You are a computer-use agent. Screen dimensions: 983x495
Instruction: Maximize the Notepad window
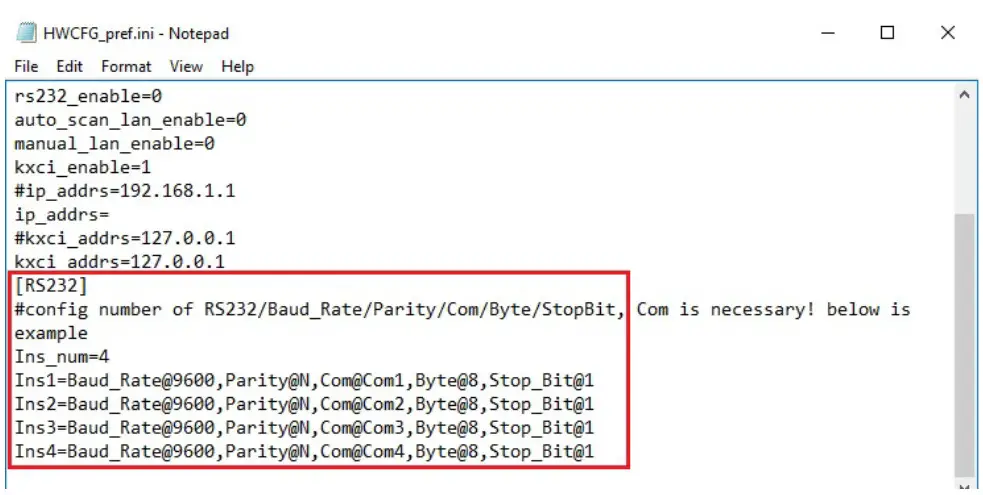point(887,33)
